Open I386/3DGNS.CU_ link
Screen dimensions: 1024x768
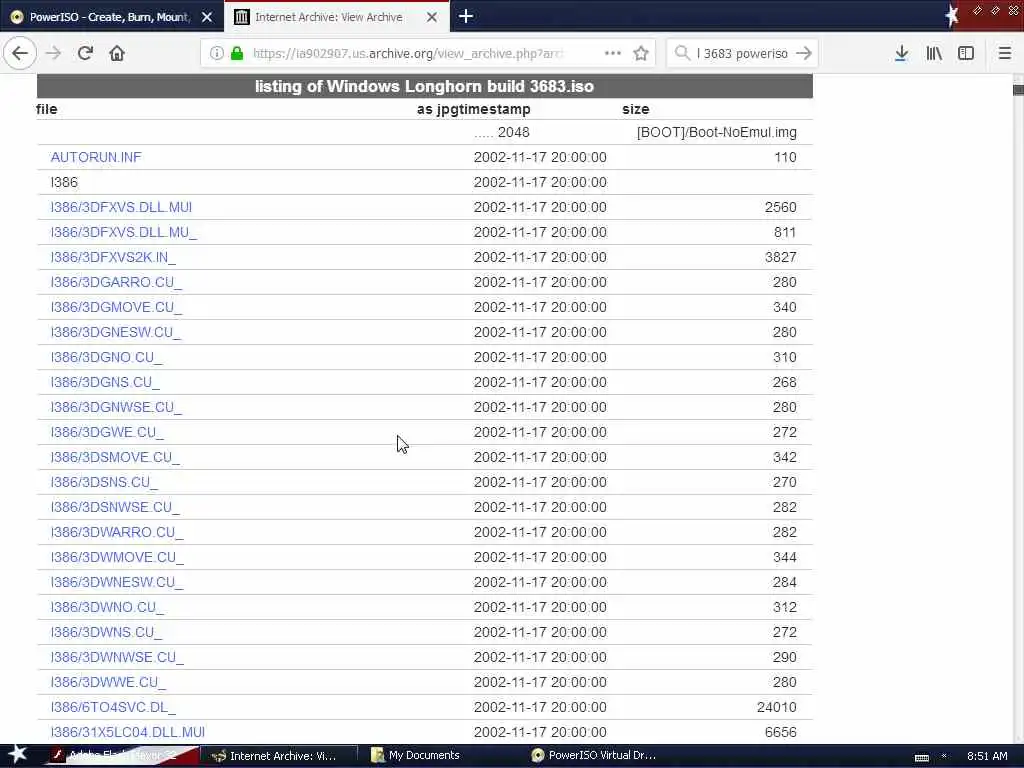point(105,382)
